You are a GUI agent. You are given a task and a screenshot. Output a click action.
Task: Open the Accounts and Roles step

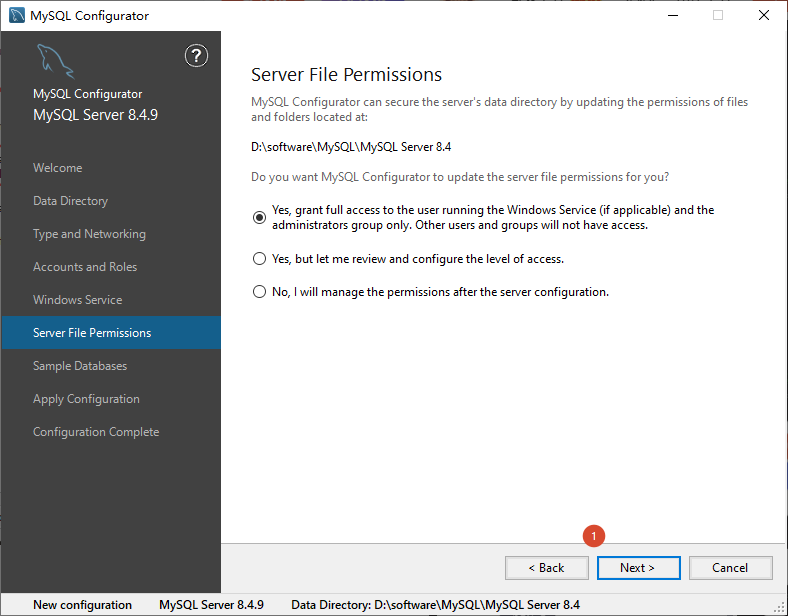(85, 267)
